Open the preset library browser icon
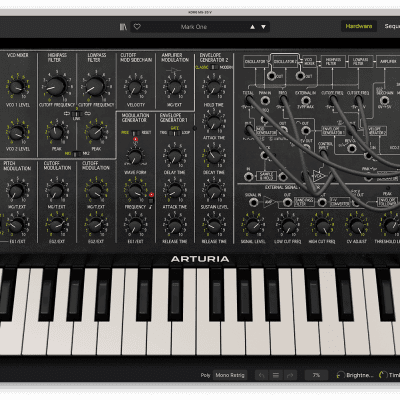 pyautogui.click(x=123, y=27)
